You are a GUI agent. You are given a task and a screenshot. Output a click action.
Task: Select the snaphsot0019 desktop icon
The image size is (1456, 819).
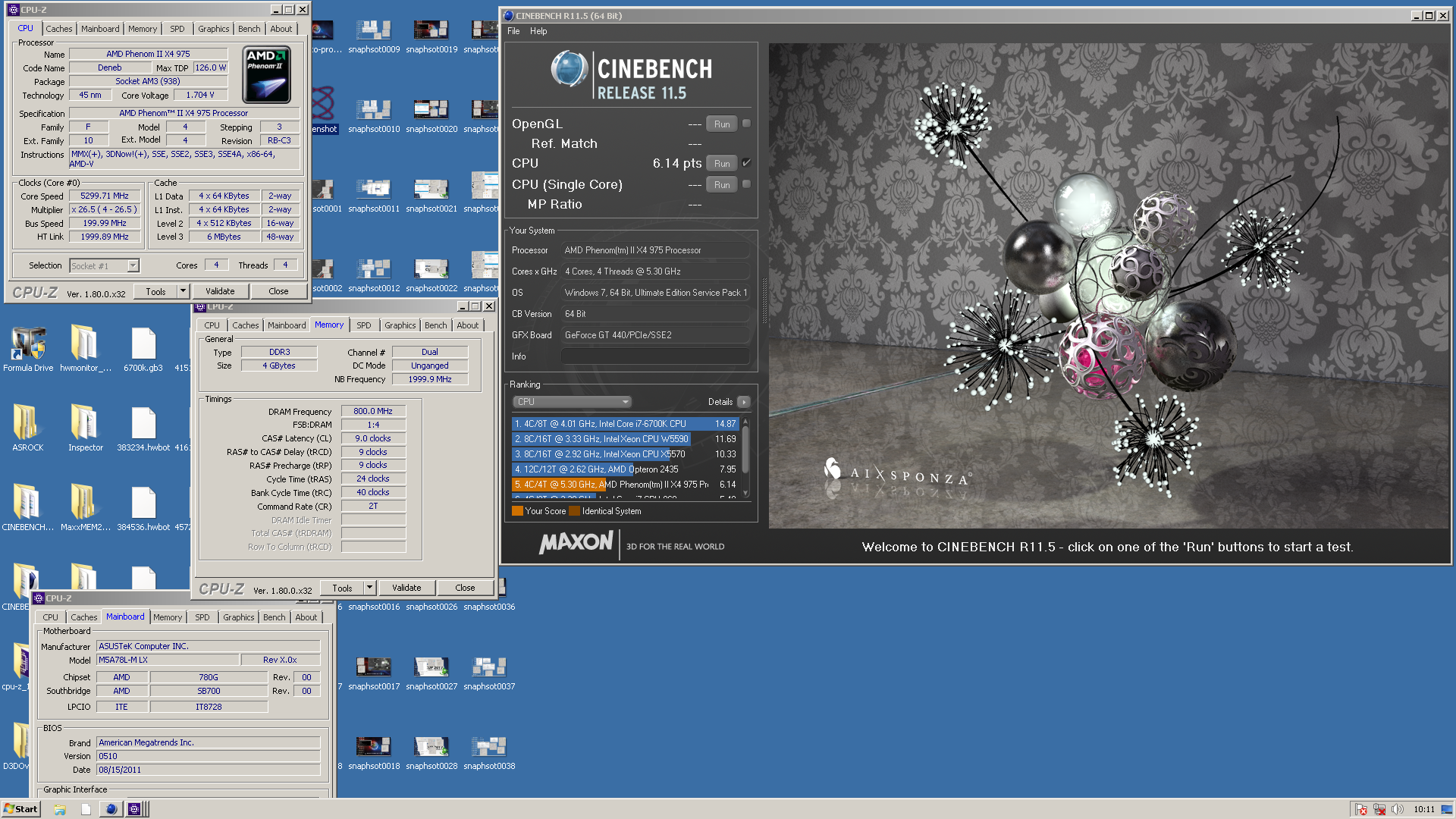tap(431, 36)
